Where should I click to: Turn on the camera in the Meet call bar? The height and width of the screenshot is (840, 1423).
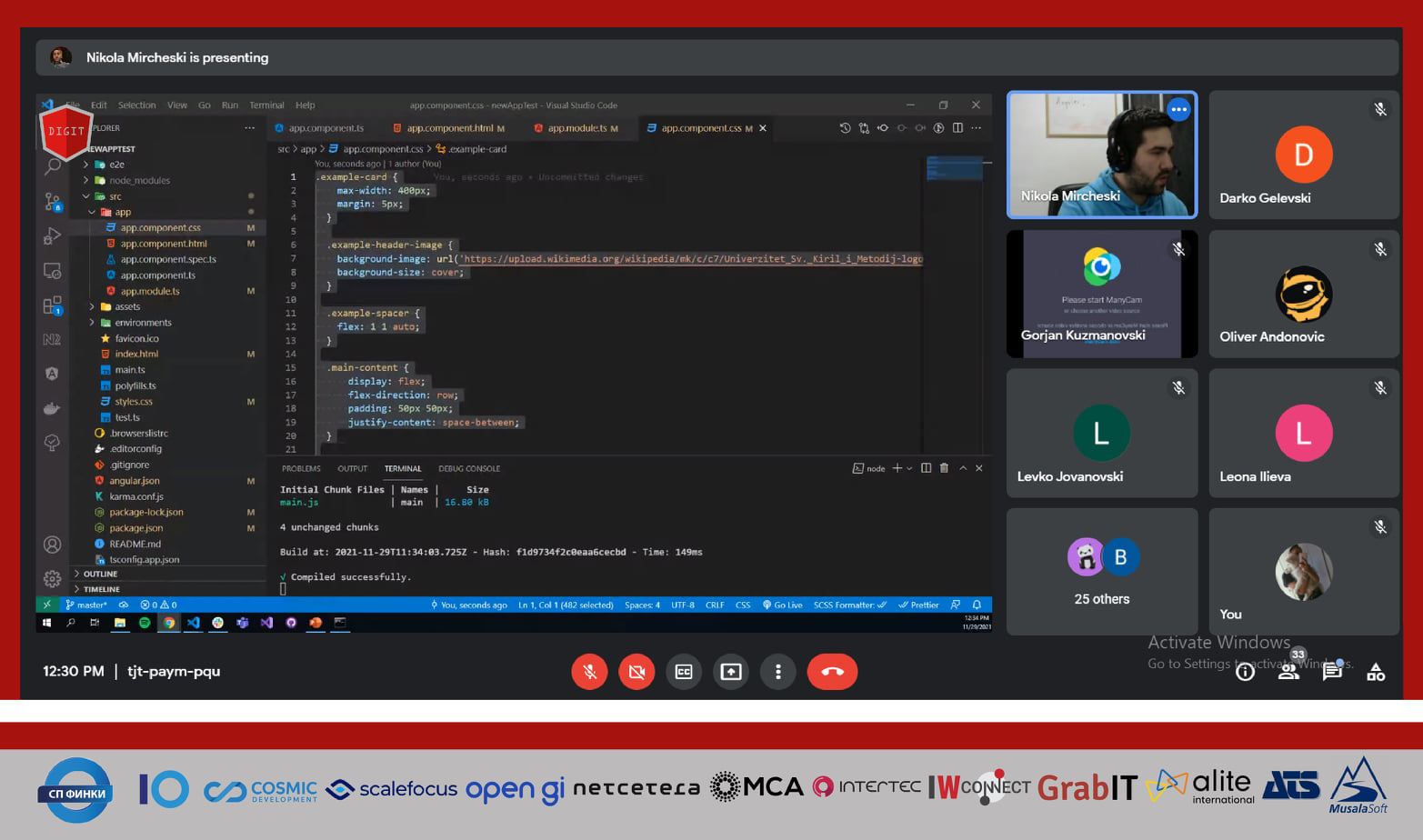(x=636, y=672)
